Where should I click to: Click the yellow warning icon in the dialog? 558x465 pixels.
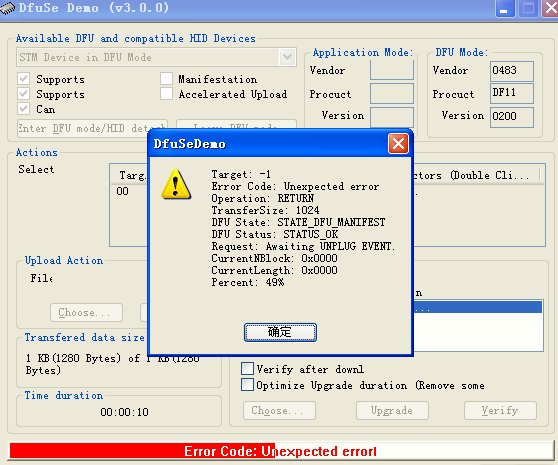(x=176, y=184)
